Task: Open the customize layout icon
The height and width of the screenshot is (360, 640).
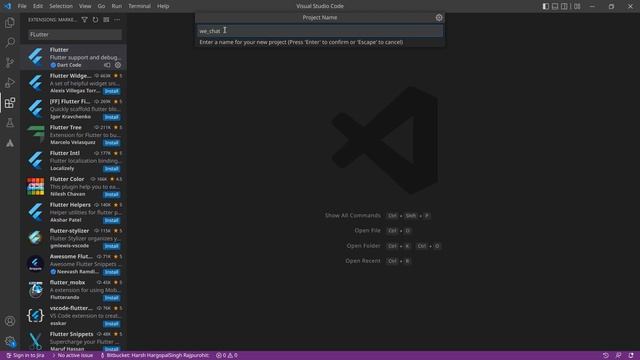Action: (x=577, y=6)
